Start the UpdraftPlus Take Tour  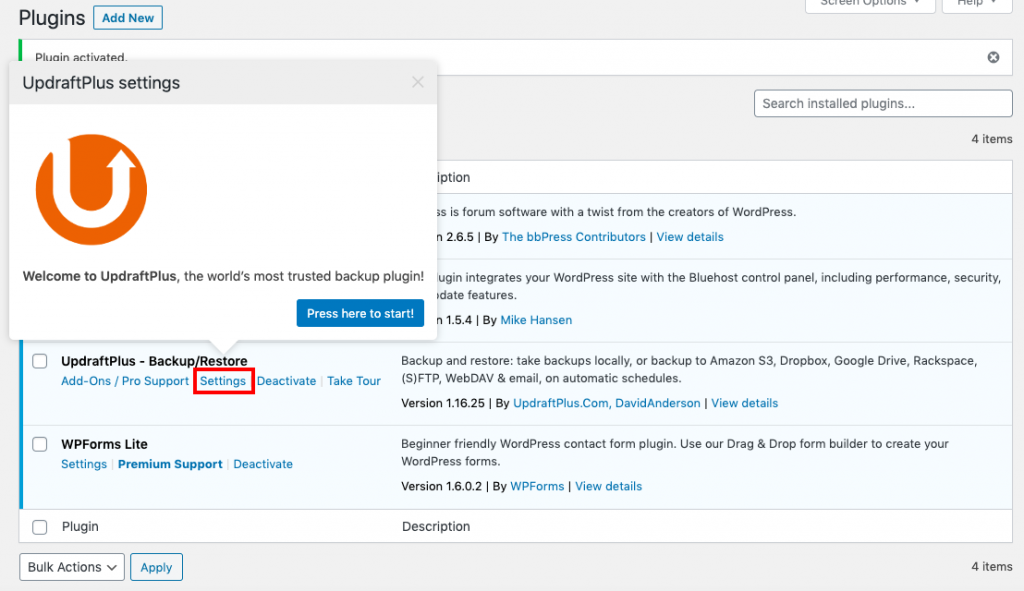(x=354, y=381)
